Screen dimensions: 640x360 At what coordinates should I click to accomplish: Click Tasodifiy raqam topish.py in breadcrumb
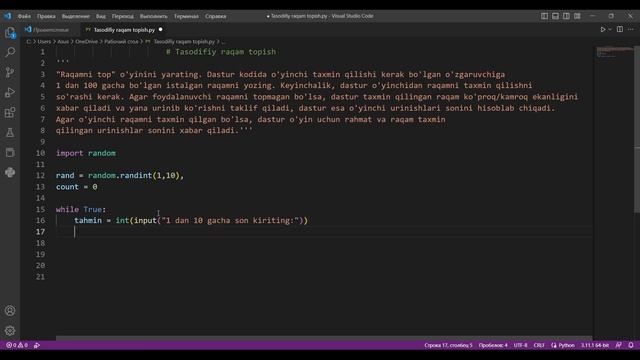point(184,42)
